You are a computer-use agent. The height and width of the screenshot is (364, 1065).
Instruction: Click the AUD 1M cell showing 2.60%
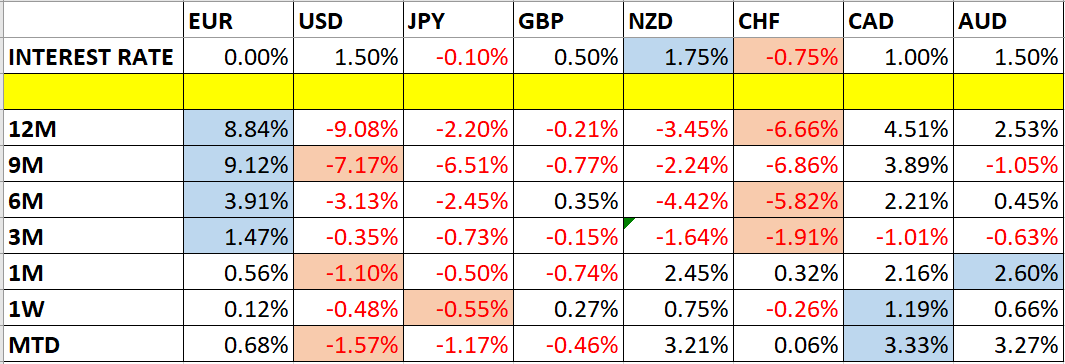click(x=1009, y=274)
